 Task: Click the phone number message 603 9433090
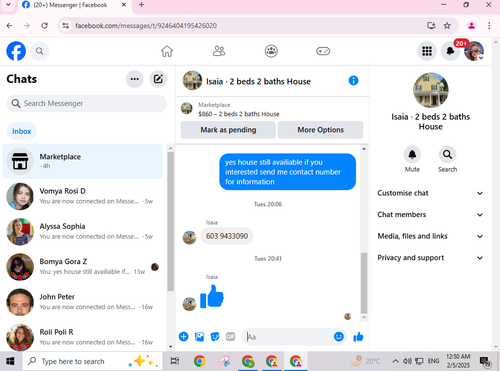click(x=227, y=236)
